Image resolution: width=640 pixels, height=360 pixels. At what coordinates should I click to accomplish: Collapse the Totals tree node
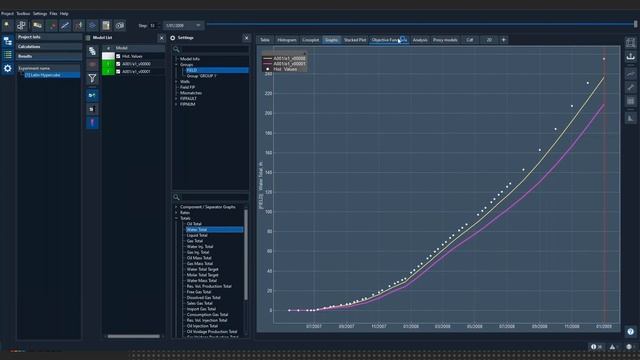(x=176, y=218)
